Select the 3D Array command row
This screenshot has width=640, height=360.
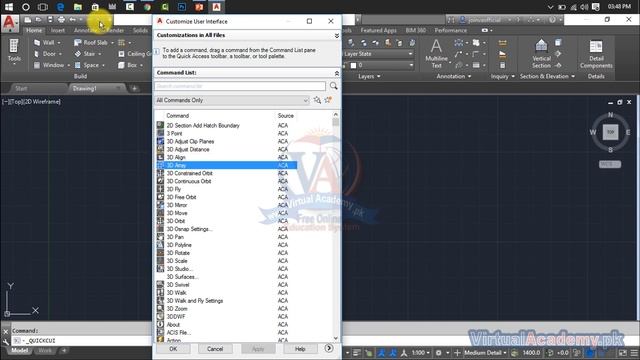tap(227, 165)
